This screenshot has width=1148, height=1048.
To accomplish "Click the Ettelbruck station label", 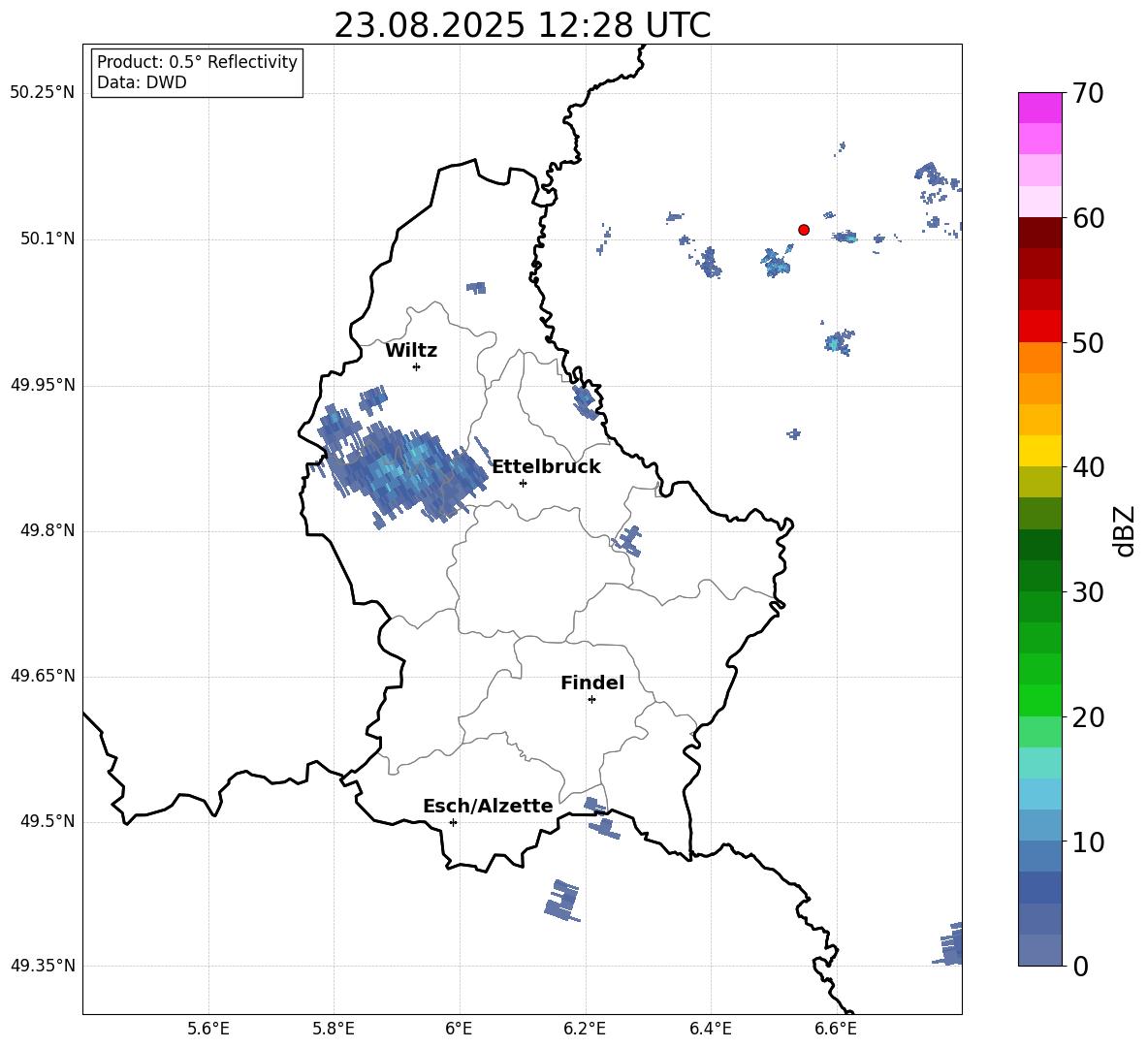I will pyautogui.click(x=546, y=467).
